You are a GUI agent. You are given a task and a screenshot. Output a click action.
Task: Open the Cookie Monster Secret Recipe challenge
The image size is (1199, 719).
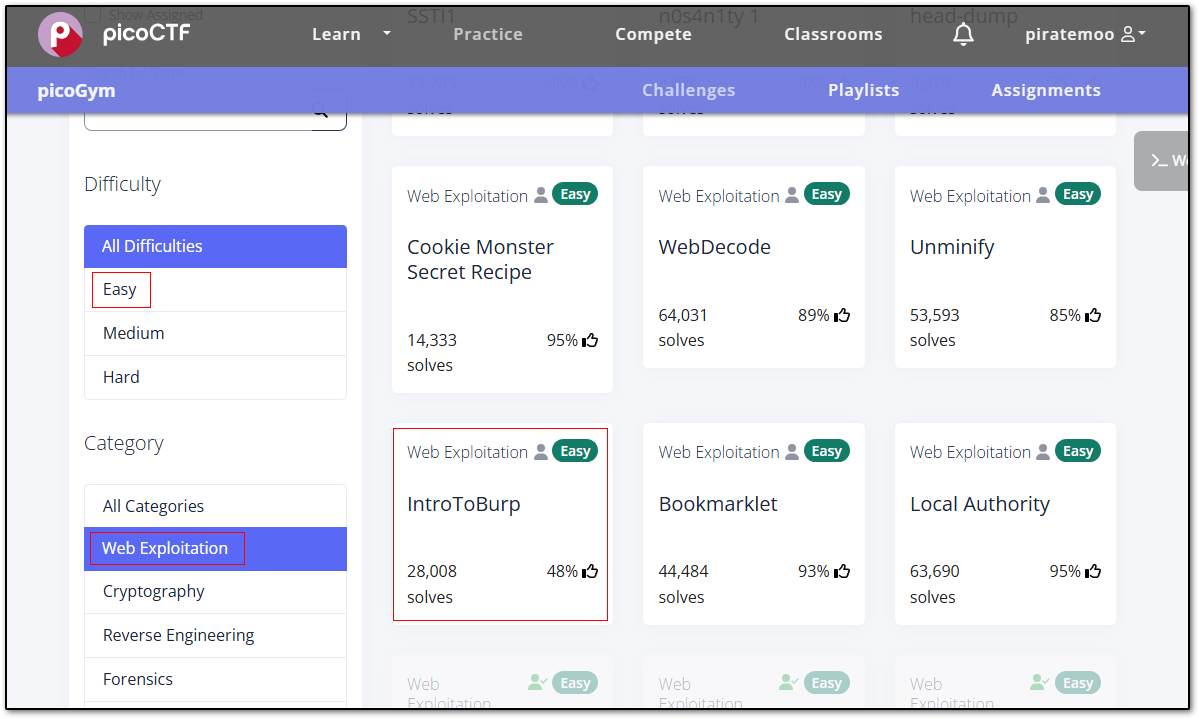(x=480, y=259)
